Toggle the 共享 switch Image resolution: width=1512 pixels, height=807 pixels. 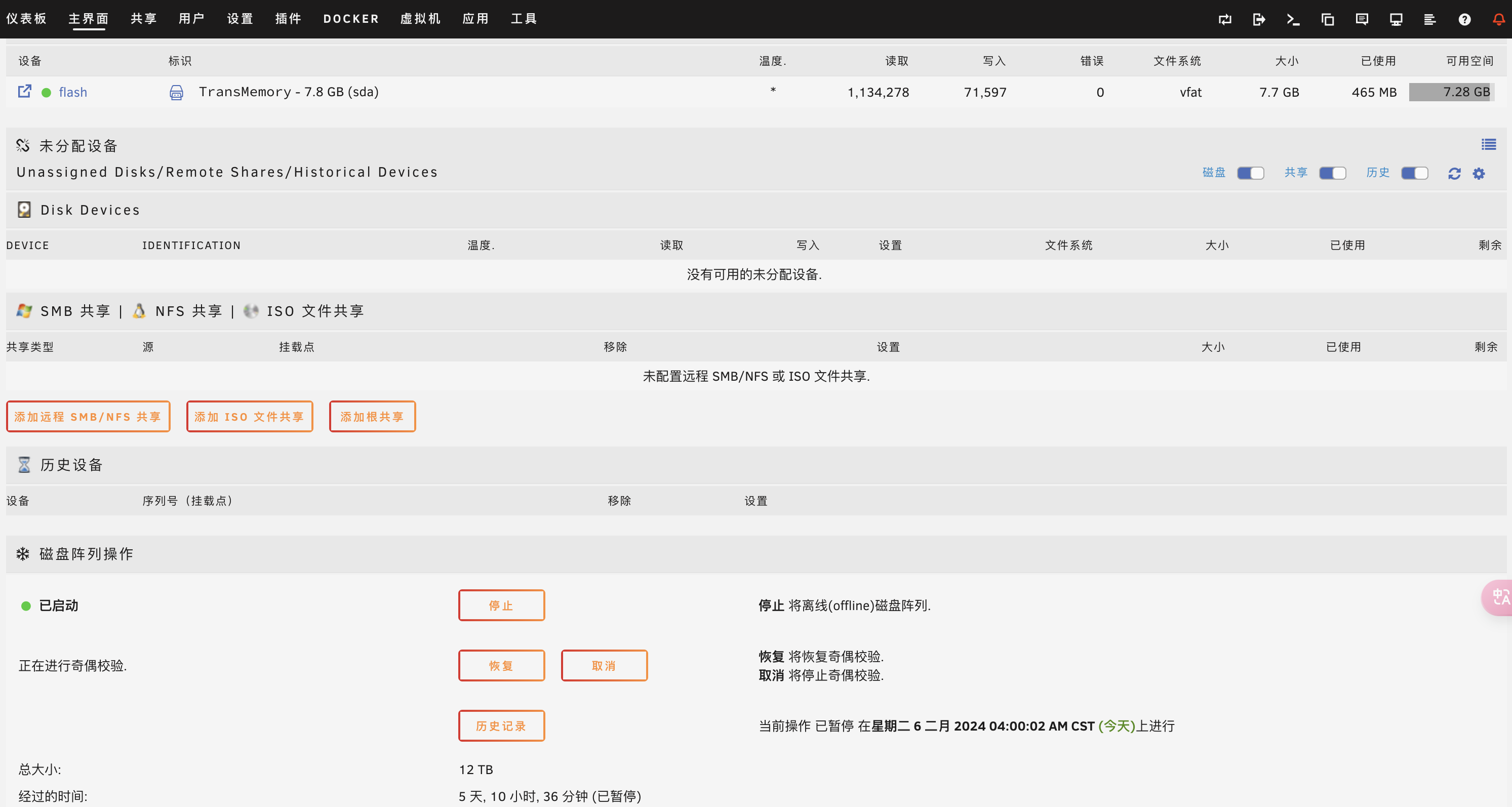[1332, 173]
